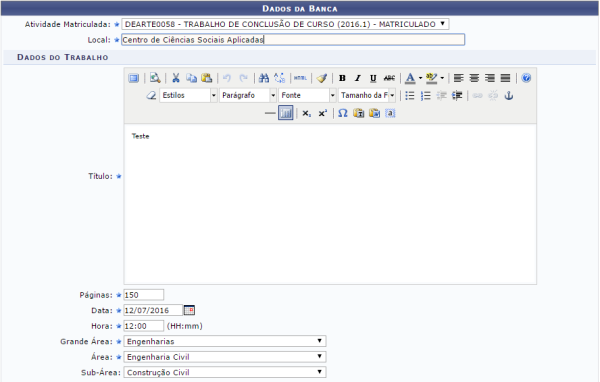600x382 pixels.
Task: Open Área dropdown Engenharia Civil
Action: [x=225, y=357]
